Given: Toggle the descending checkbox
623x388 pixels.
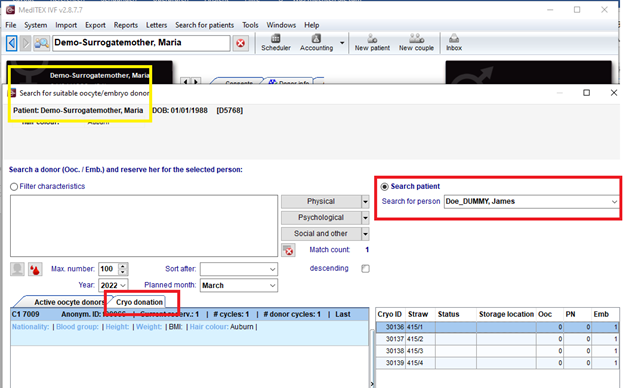Looking at the screenshot, I should point(366,269).
